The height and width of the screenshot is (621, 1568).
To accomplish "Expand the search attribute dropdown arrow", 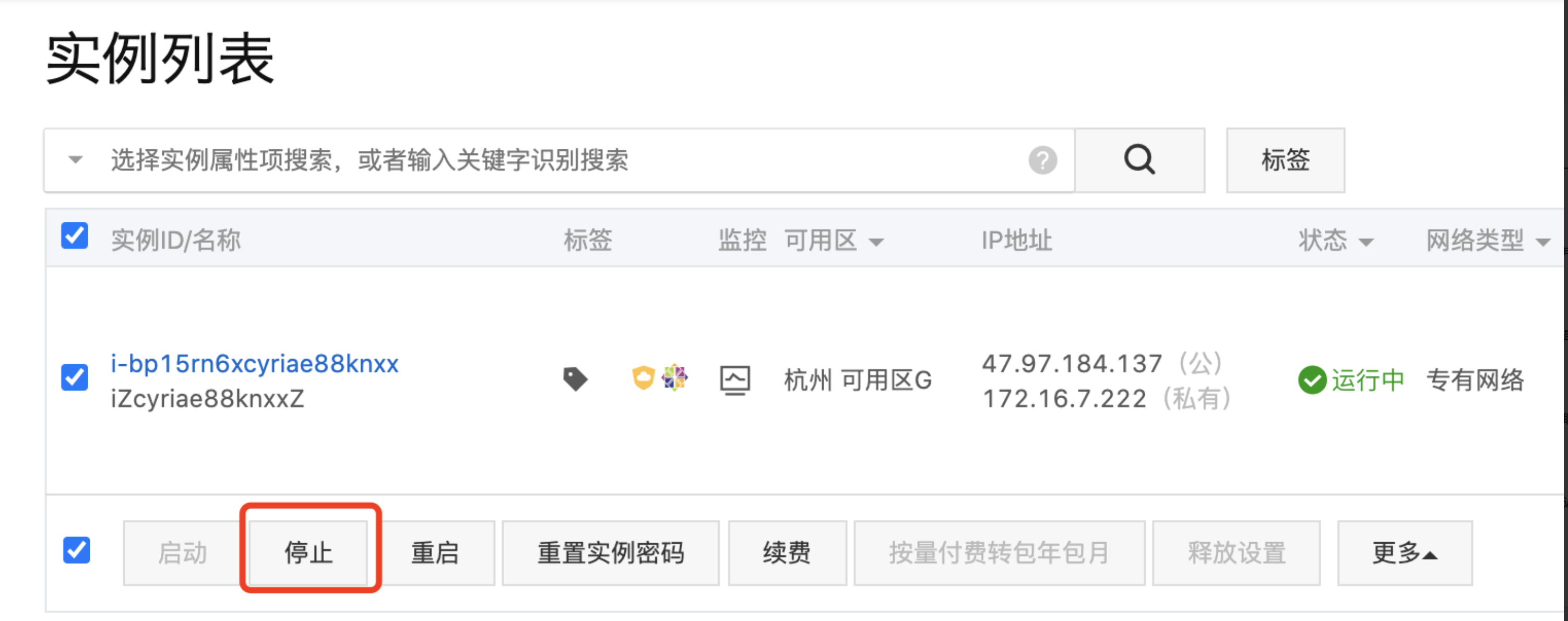I will point(76,160).
